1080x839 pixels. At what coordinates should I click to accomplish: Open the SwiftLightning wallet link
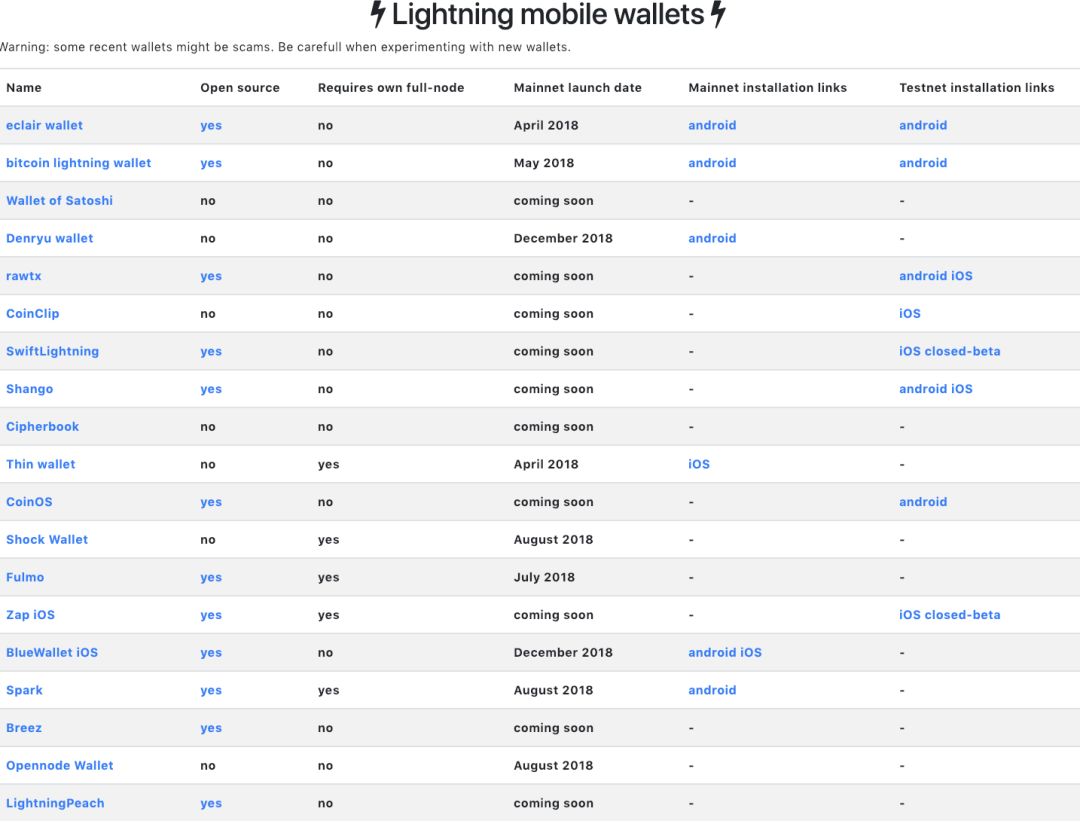[52, 351]
